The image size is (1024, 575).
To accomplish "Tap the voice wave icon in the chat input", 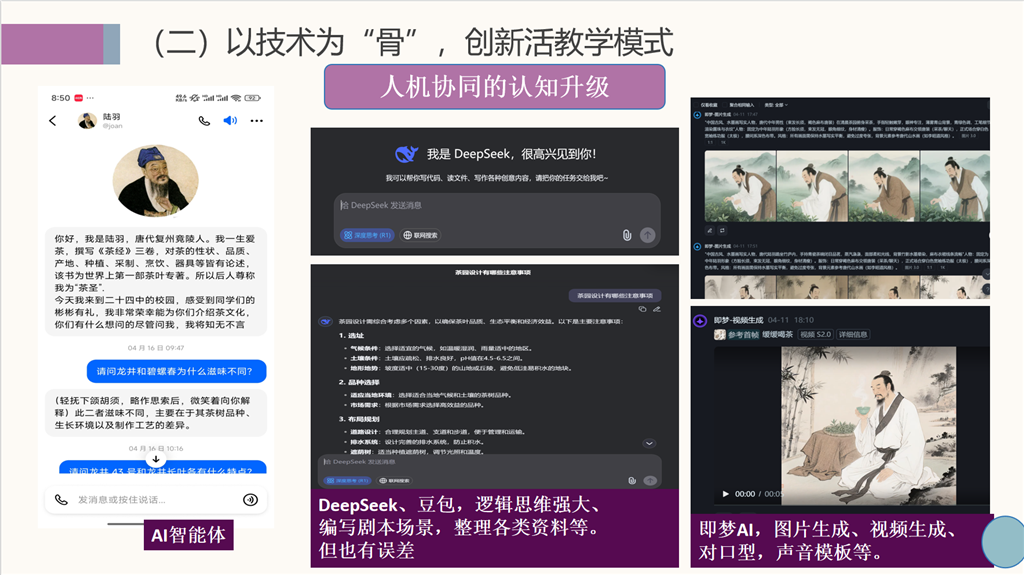I will pos(250,500).
